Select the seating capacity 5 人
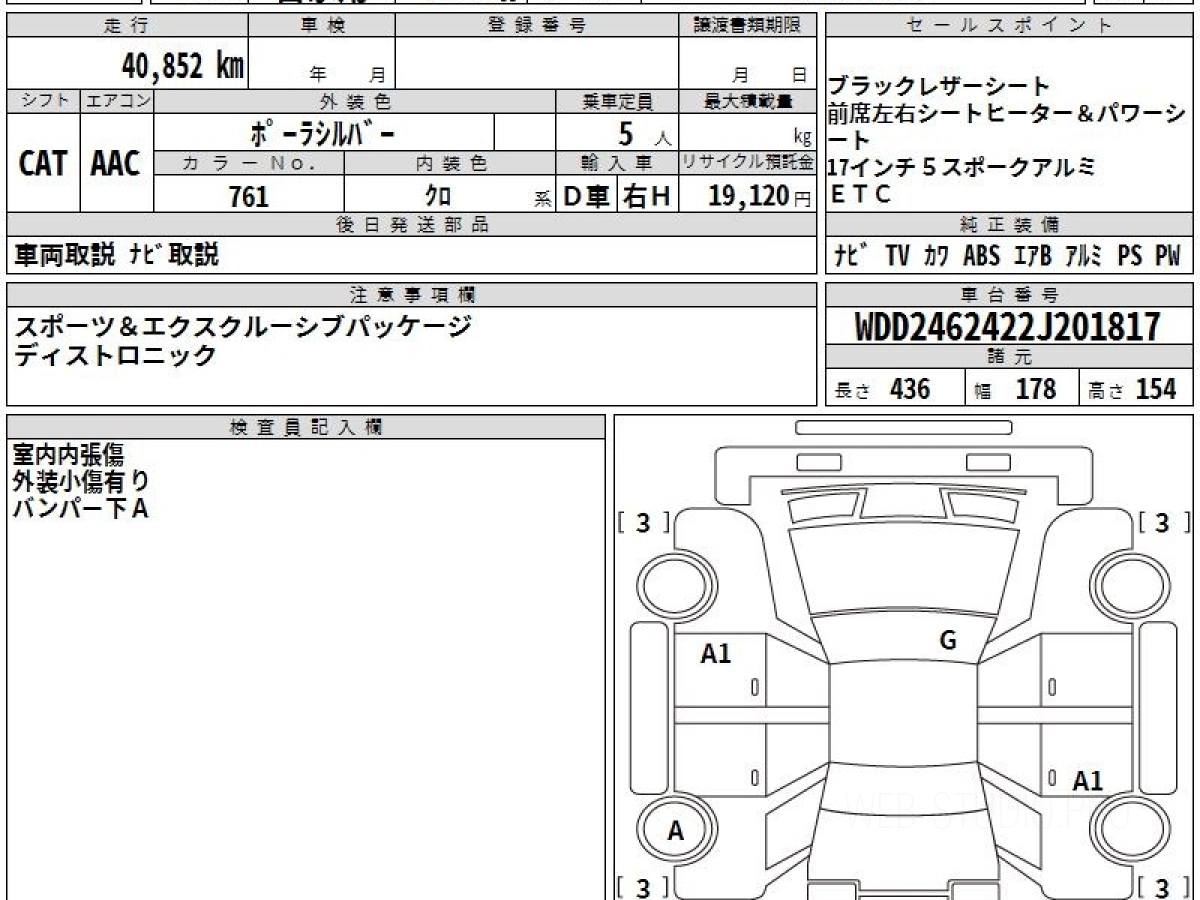The width and height of the screenshot is (1200, 900). 645,134
